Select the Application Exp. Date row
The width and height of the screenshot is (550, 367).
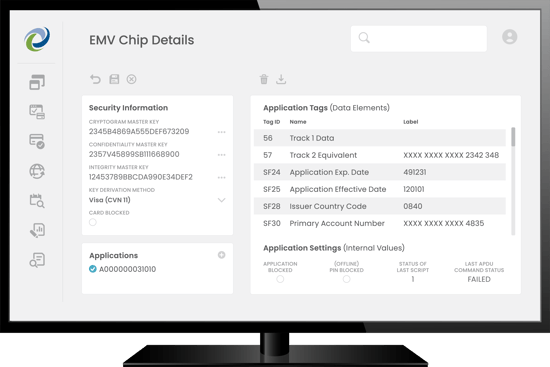380,172
